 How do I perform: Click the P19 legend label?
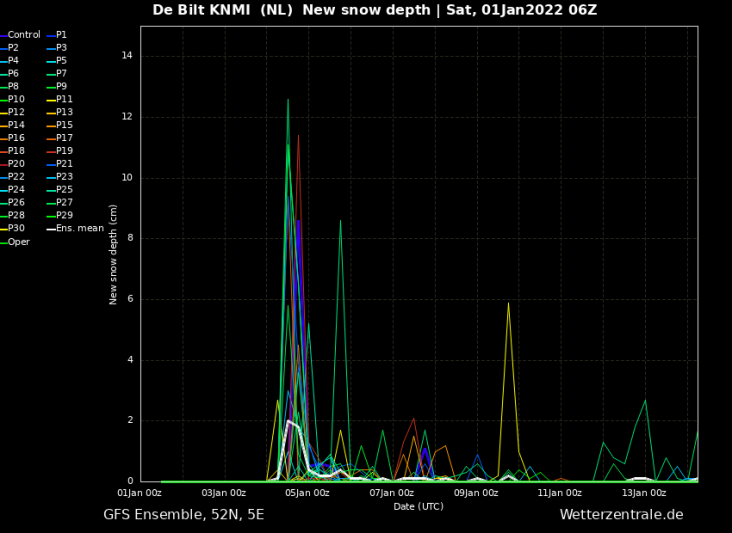[64, 151]
